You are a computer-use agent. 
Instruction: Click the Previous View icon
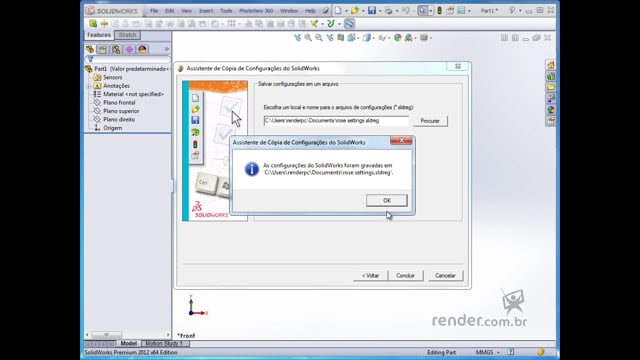tap(330, 38)
